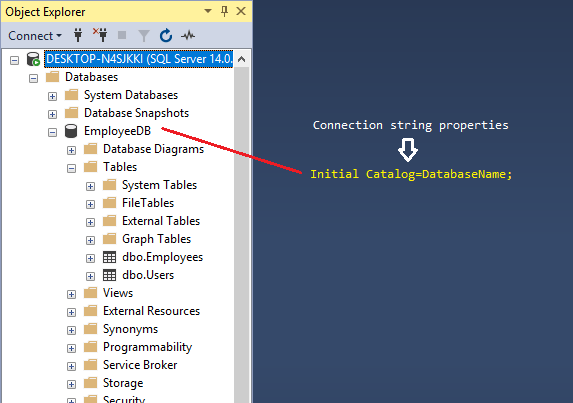
Task: Expand the Database Snapshots node
Action: pyautogui.click(x=53, y=114)
